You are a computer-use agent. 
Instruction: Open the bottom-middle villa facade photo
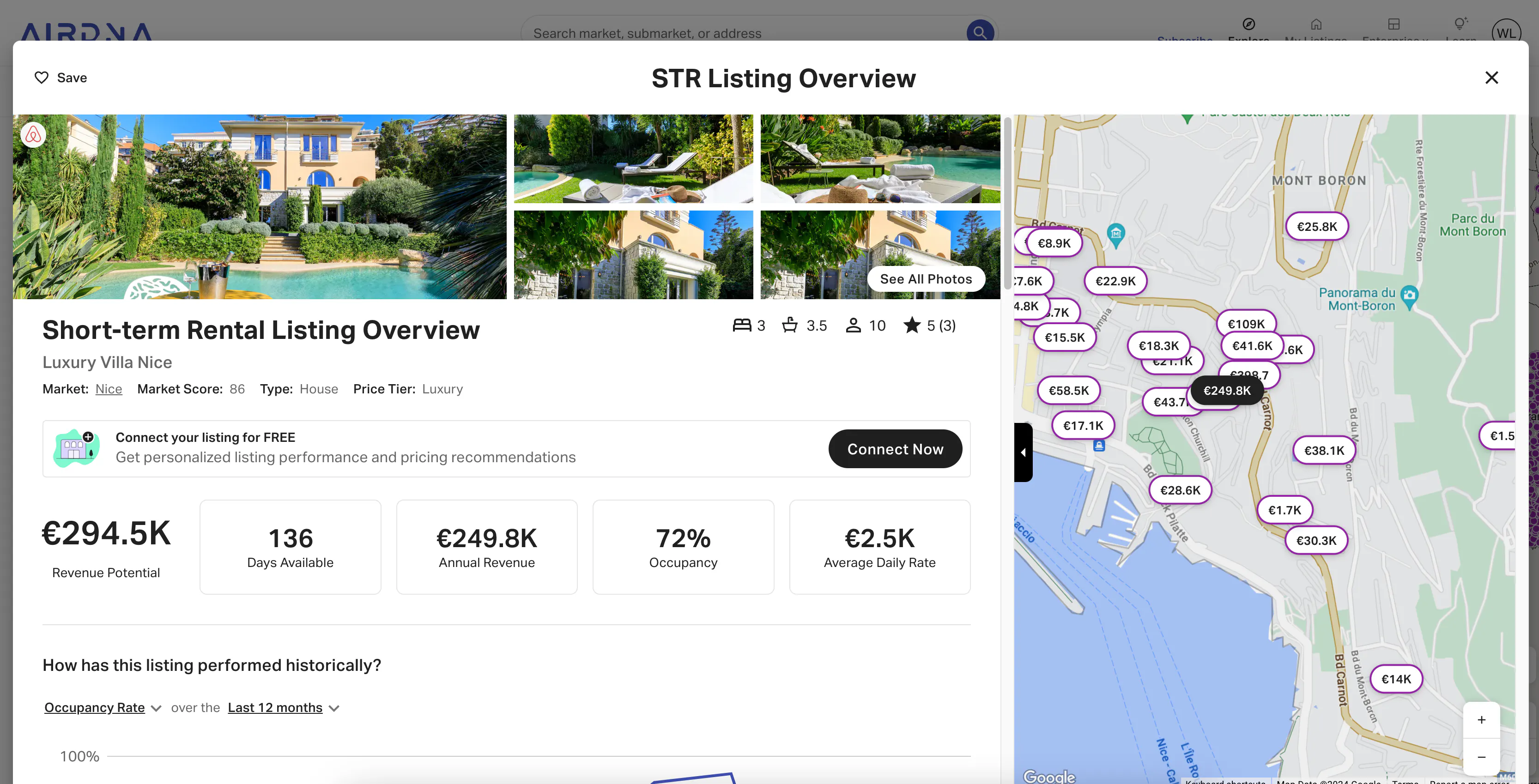[x=633, y=255]
